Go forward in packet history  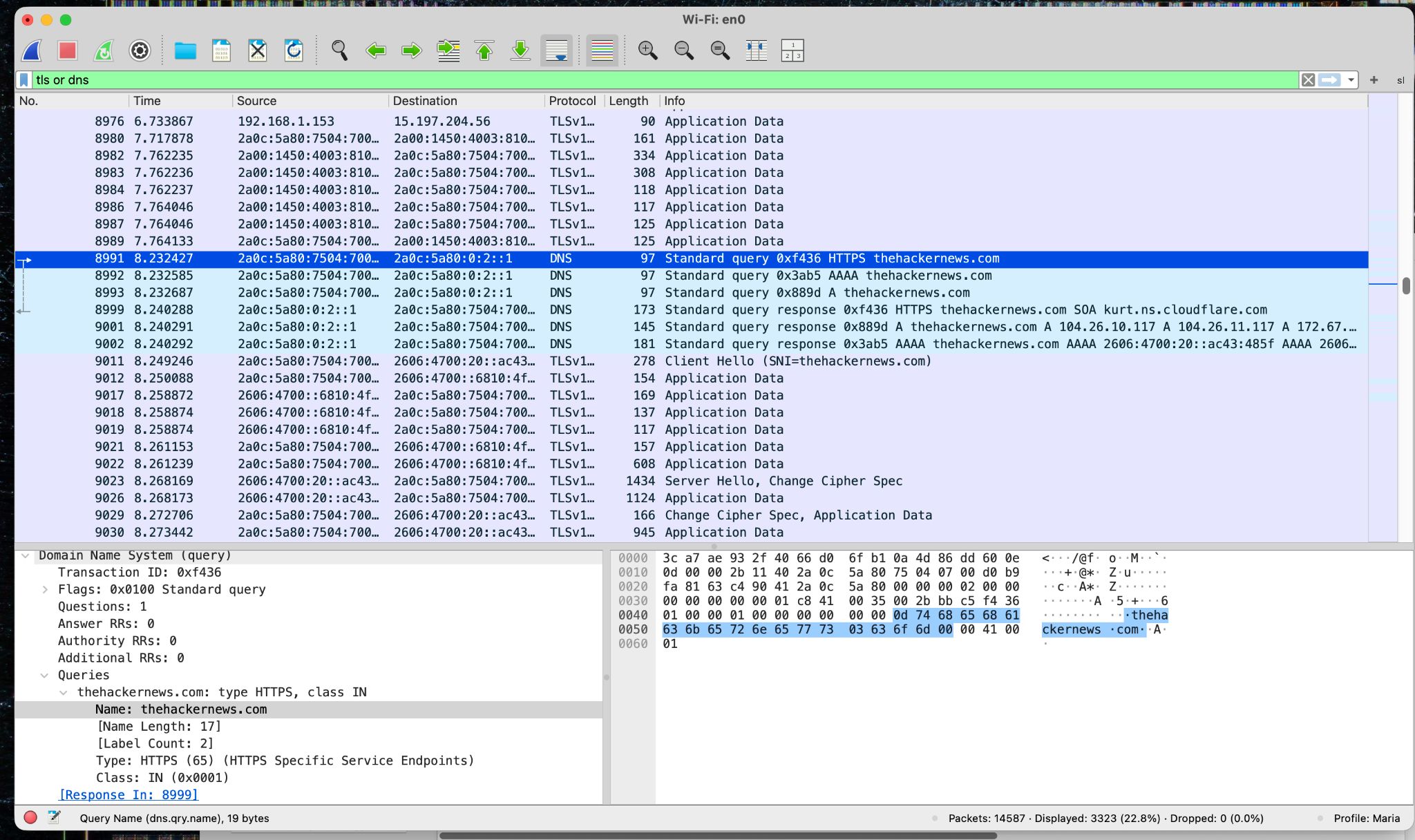pos(412,50)
